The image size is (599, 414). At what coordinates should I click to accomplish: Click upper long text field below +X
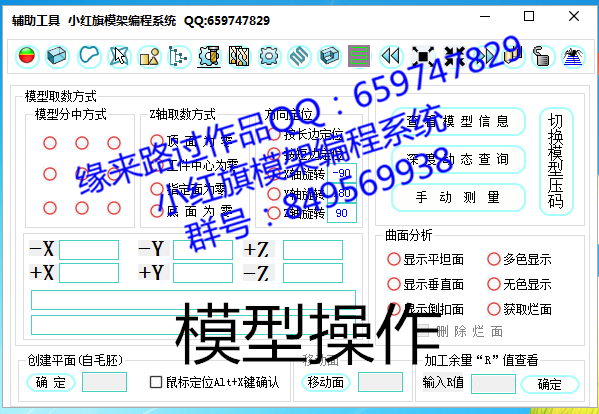coord(193,300)
